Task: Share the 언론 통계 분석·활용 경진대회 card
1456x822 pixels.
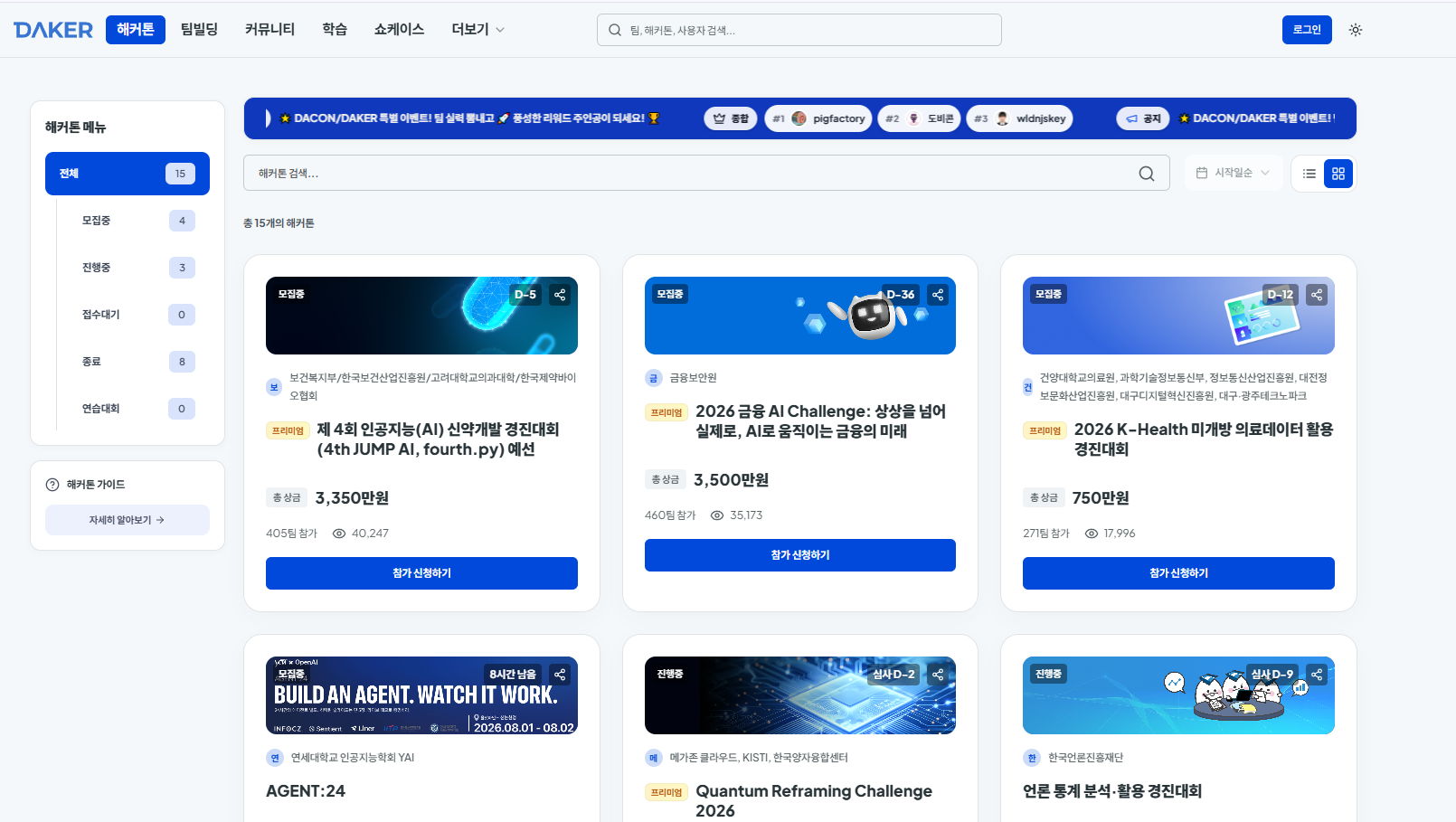Action: [1317, 675]
